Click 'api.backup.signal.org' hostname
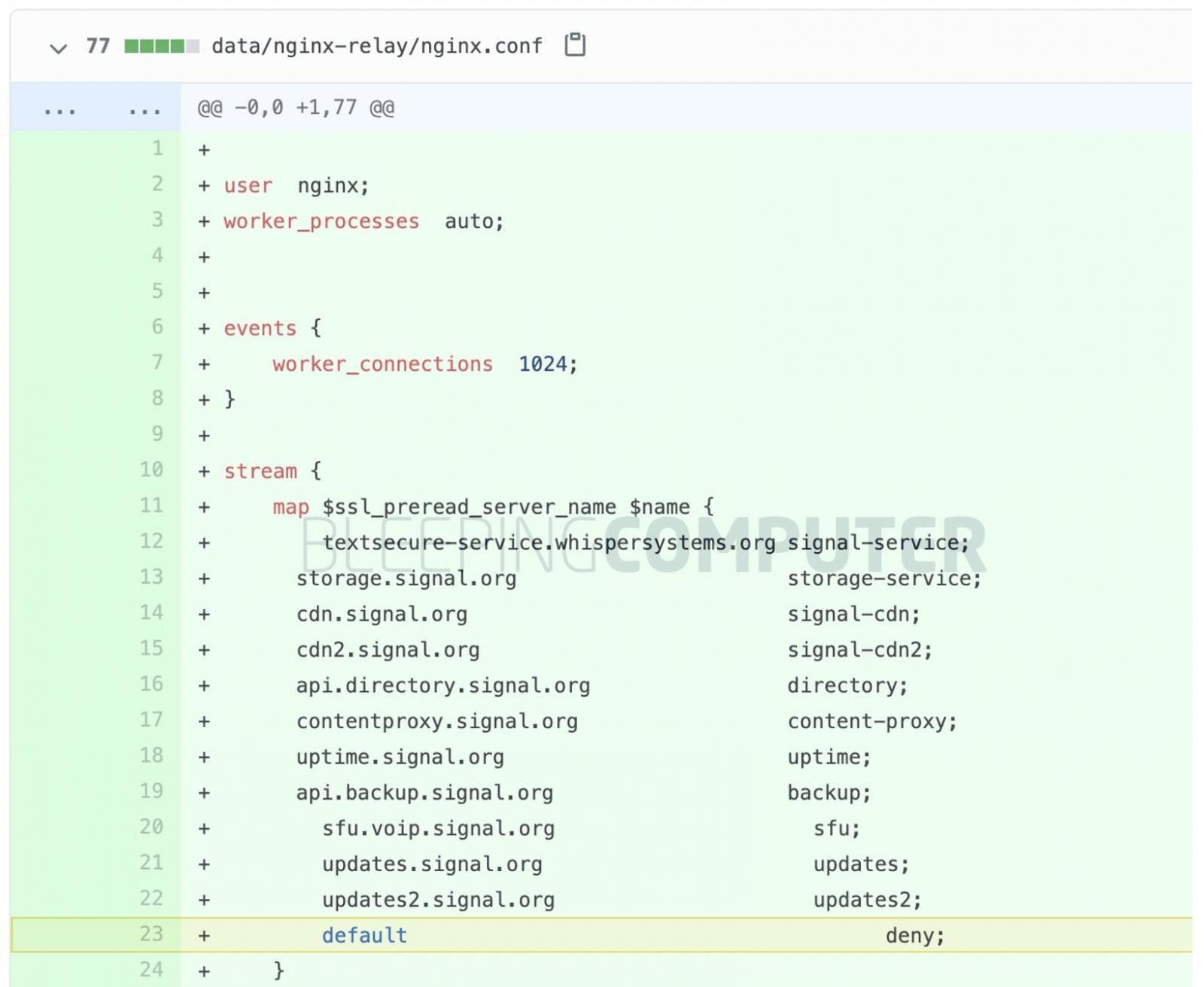Viewport: 1204px width, 987px height. (x=424, y=793)
